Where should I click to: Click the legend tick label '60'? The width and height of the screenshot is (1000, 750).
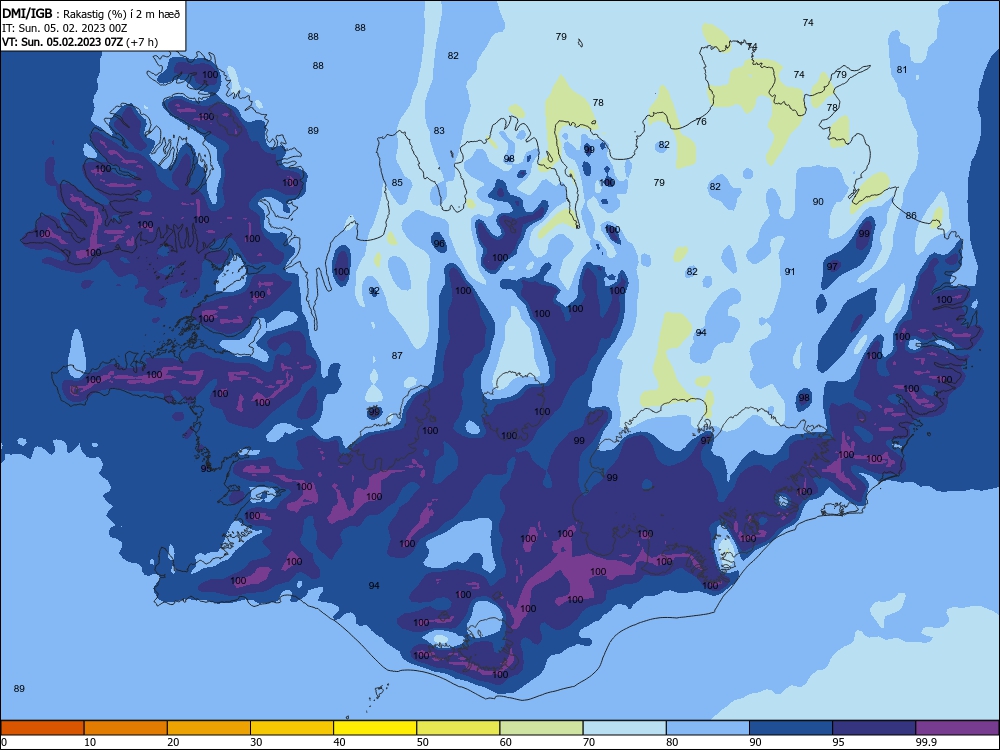506,742
